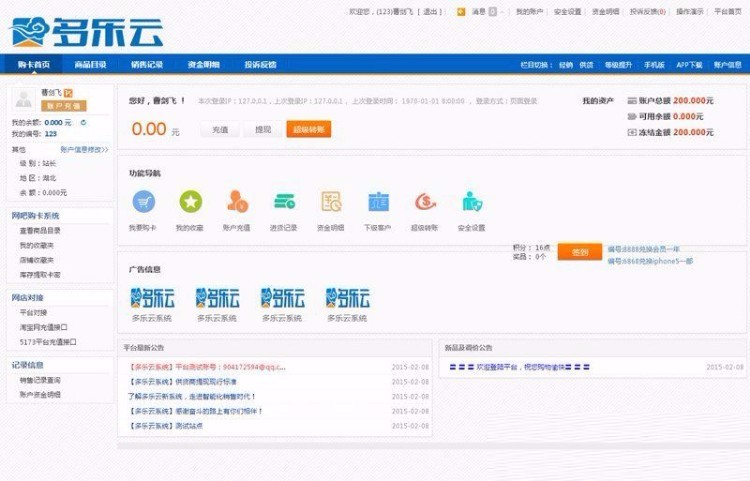Image resolution: width=750 pixels, height=481 pixels.
Task: Click the yellow message icon in top bar
Action: point(461,12)
